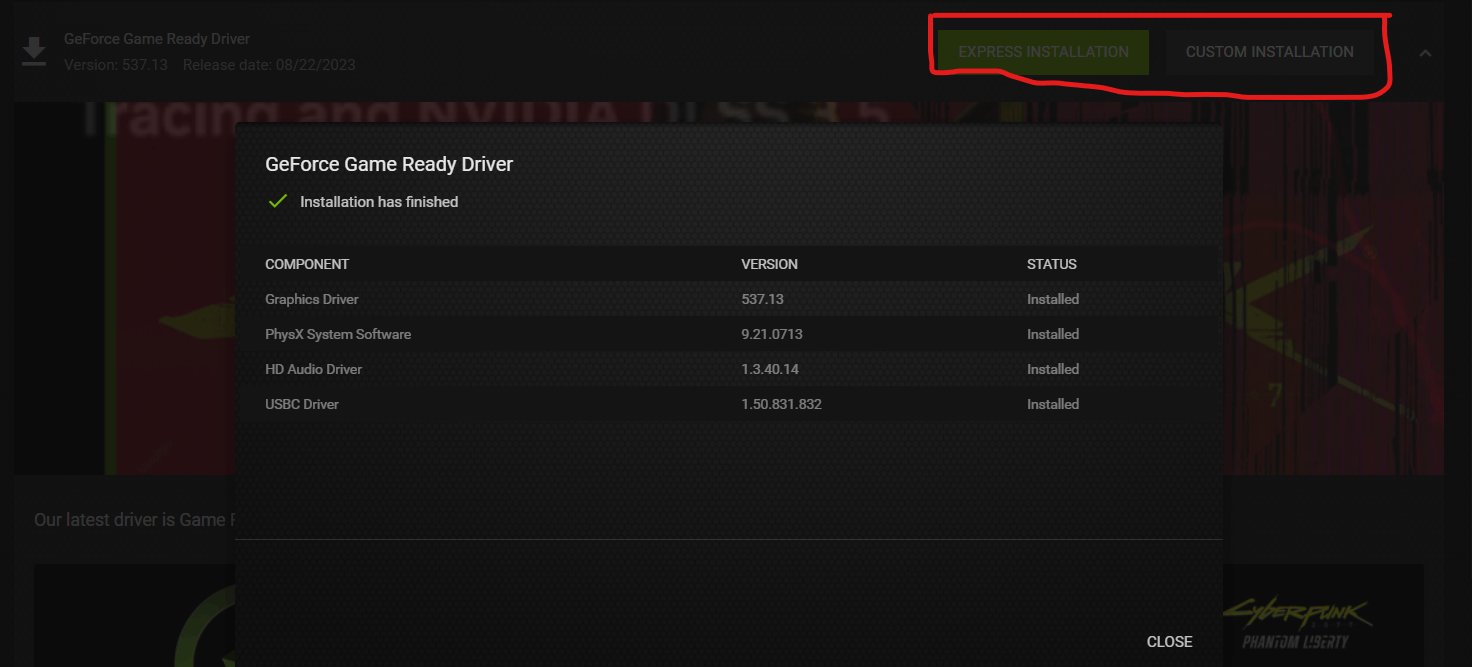Click the green installation finished checkmark
The image size is (1472, 667).
pyautogui.click(x=278, y=202)
